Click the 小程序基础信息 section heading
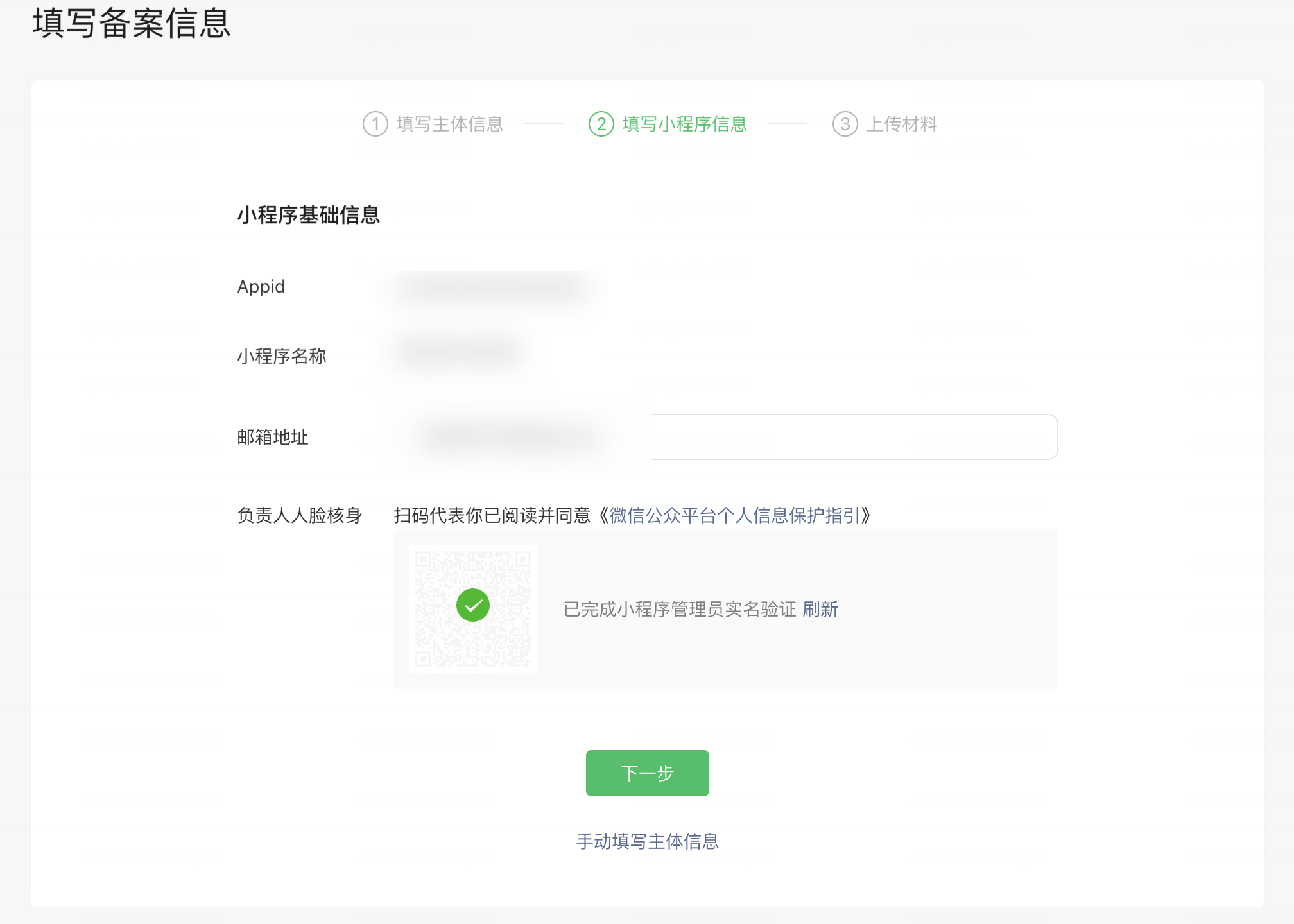The height and width of the screenshot is (924, 1294). point(308,215)
